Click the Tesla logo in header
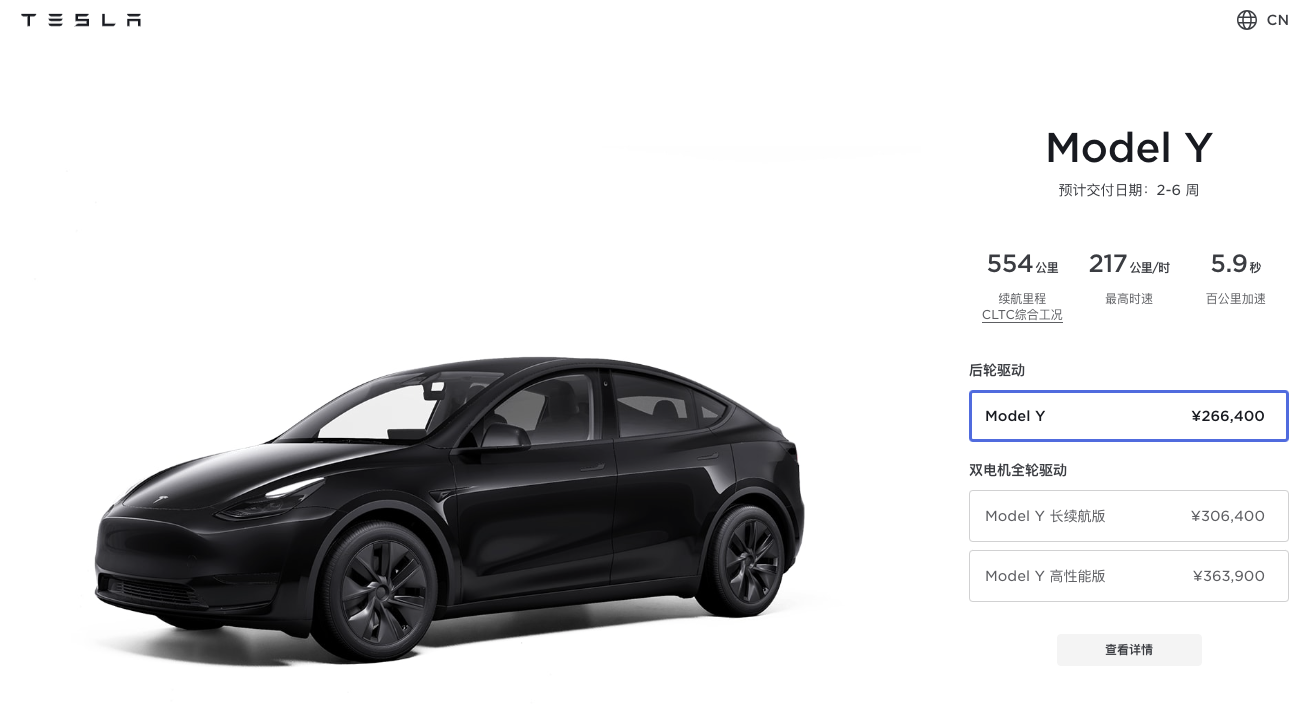 (x=81, y=20)
